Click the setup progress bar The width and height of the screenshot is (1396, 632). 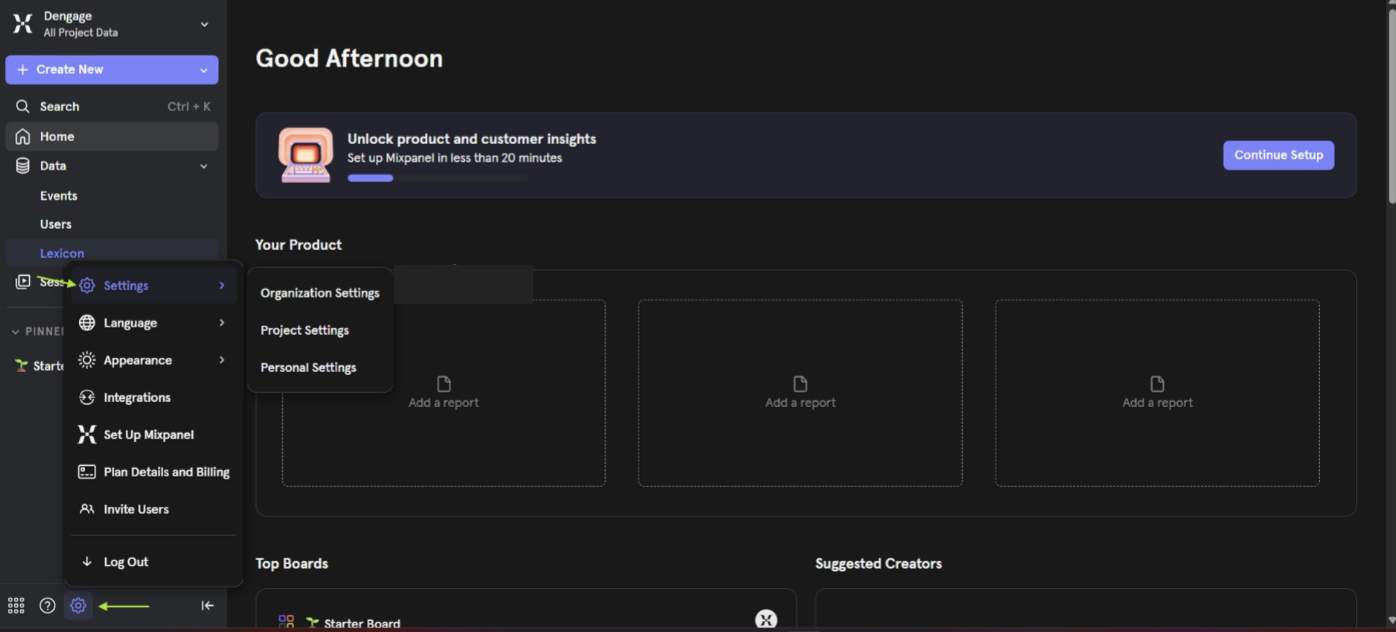click(x=438, y=178)
